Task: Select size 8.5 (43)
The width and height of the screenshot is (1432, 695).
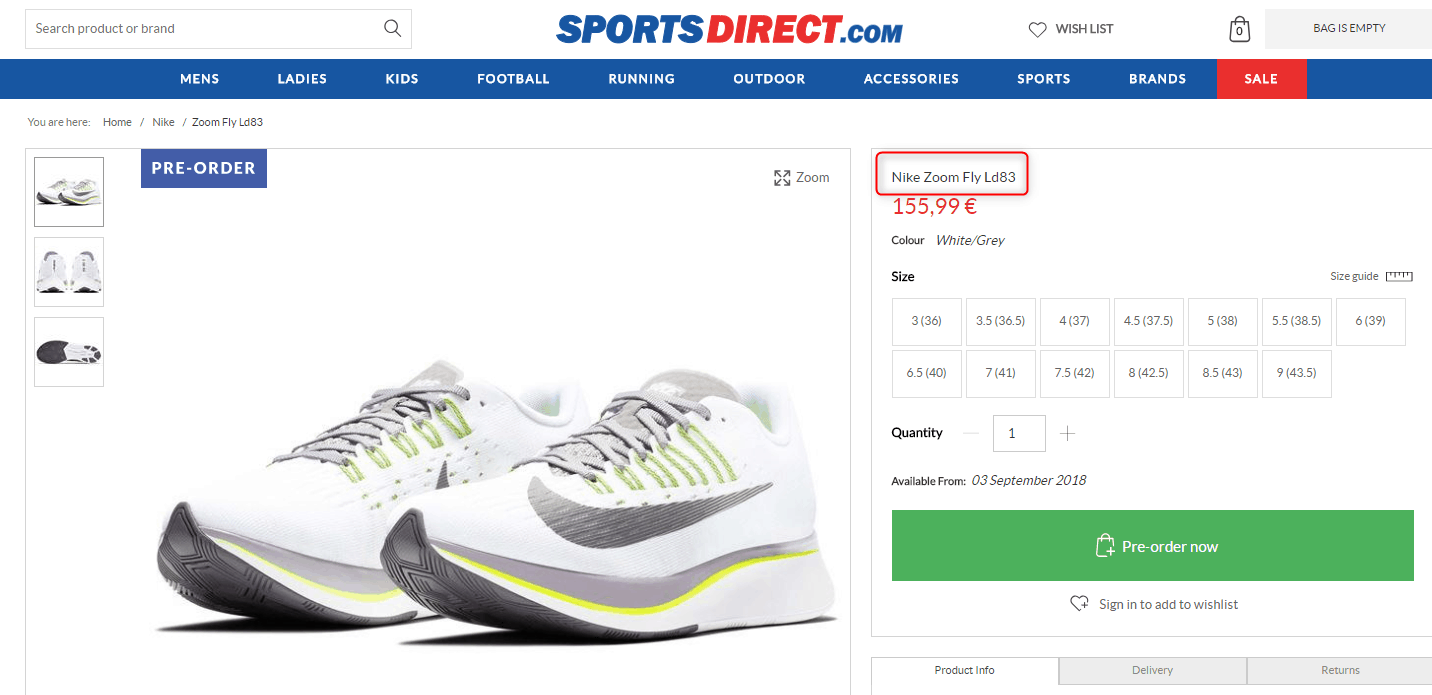Action: click(x=1223, y=373)
